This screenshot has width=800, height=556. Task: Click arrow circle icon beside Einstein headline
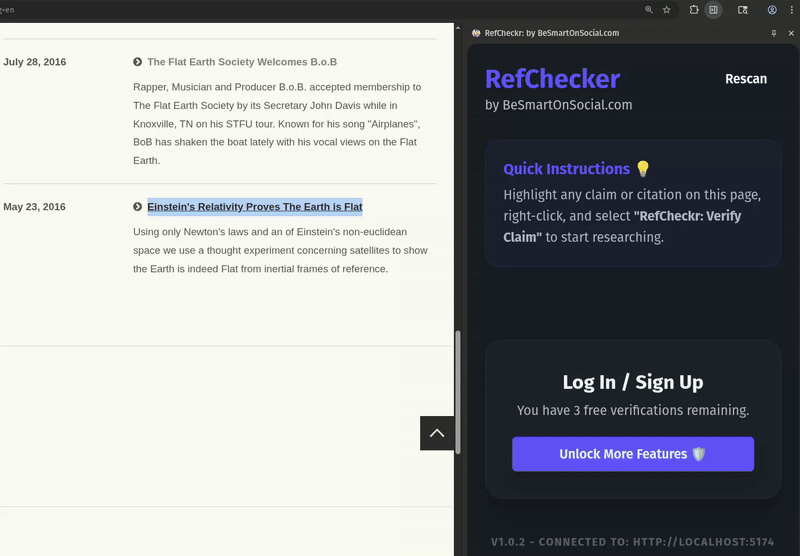(137, 207)
